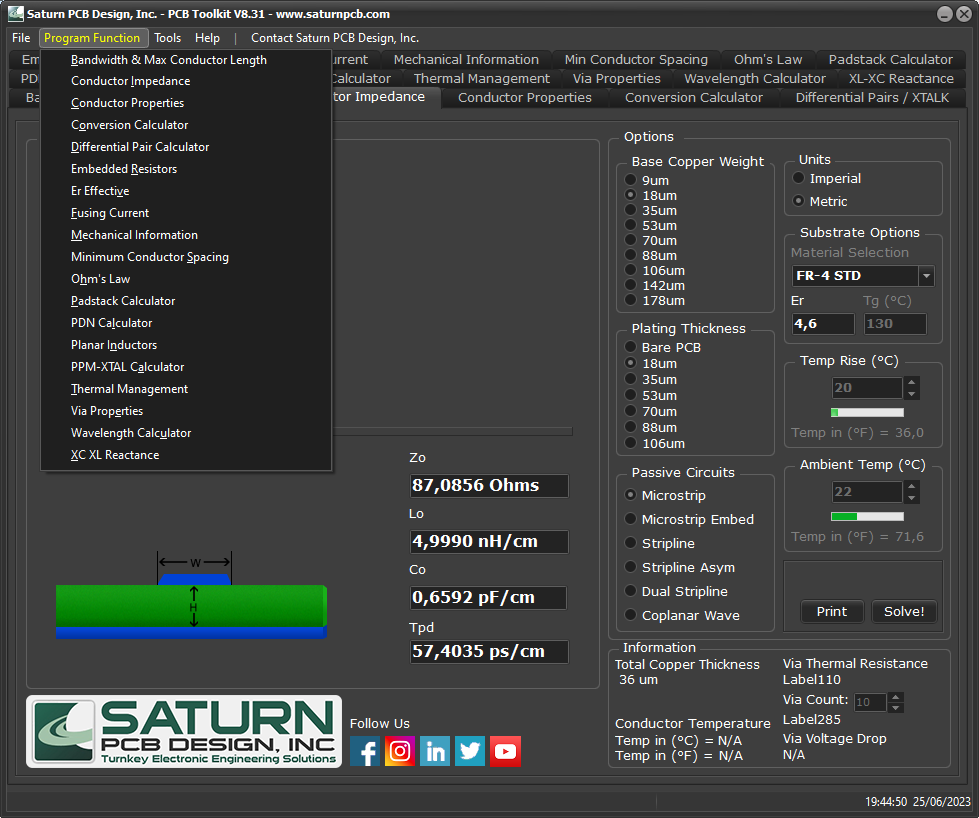Click the Temp Rise progress bar

point(867,412)
